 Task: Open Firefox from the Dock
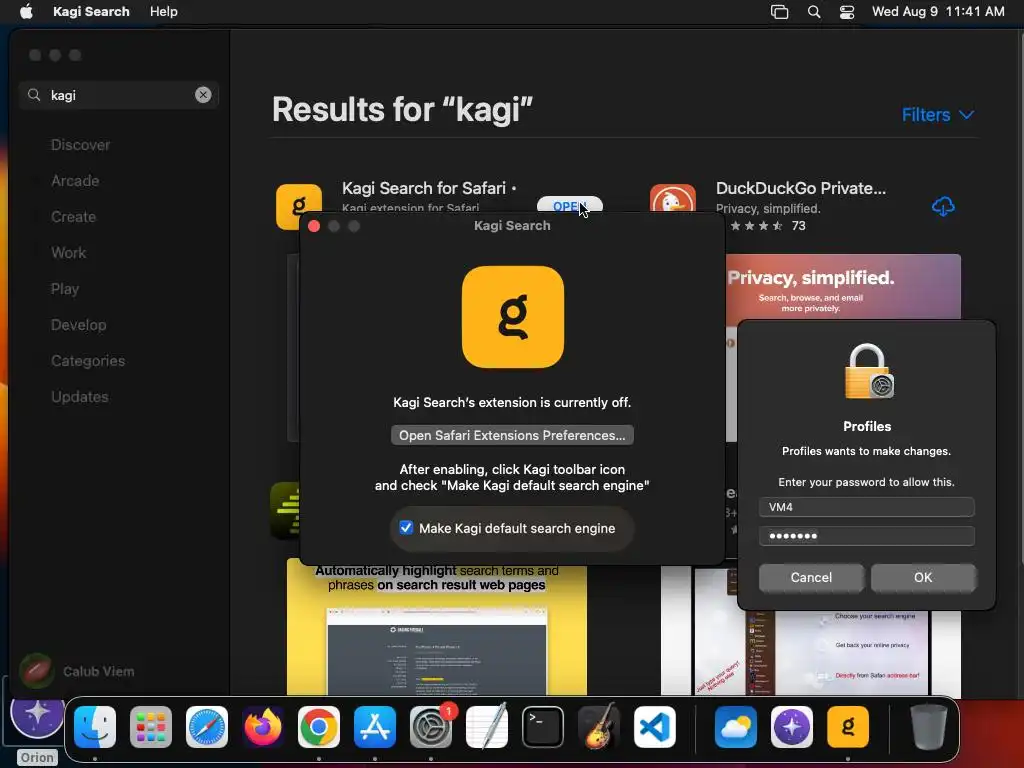[263, 727]
